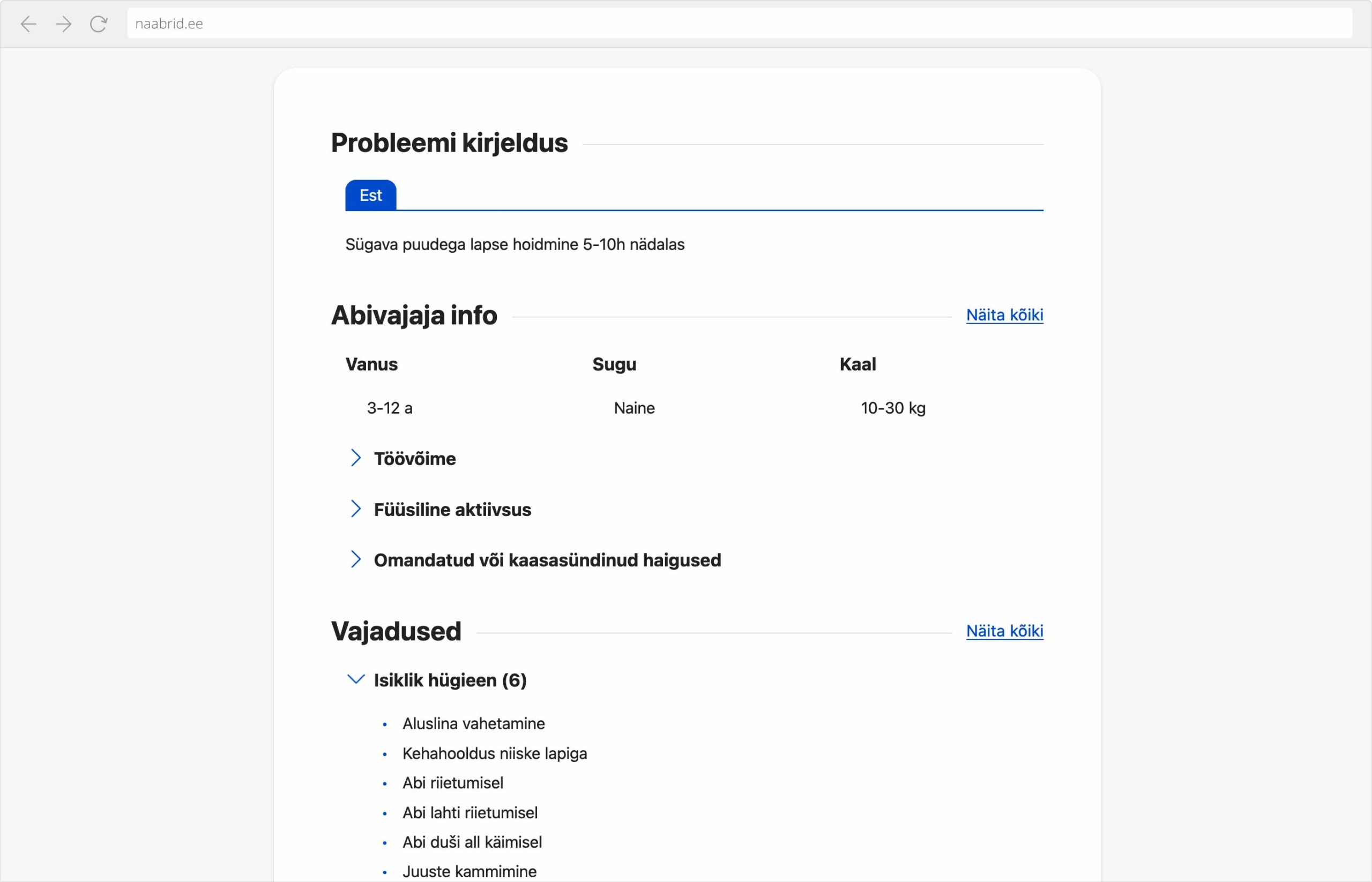1372x882 pixels.
Task: Click Näita kõiki link for Abivajaja info
Action: pyautogui.click(x=1005, y=315)
